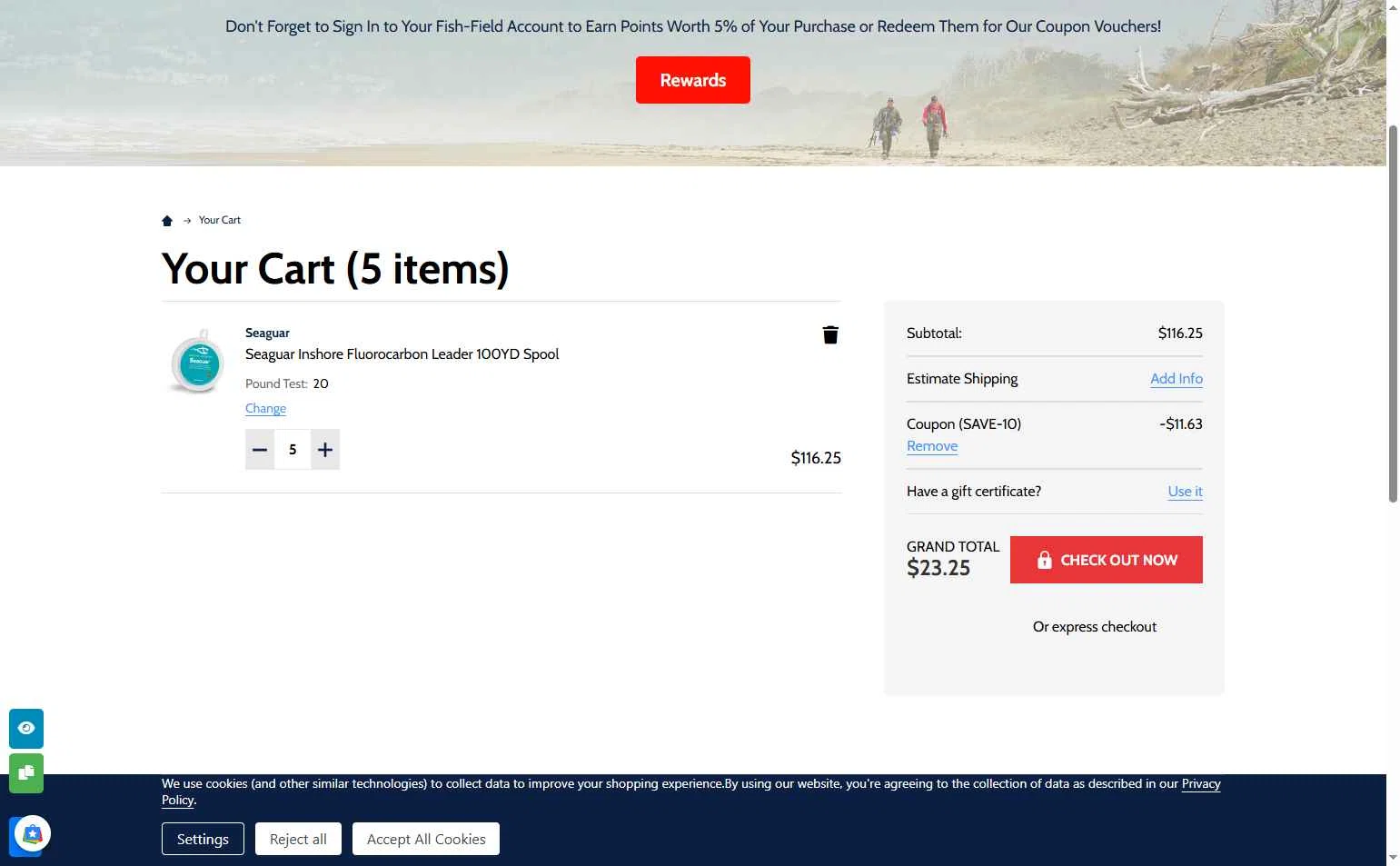Screen dimensions: 1400x866
Task: Delete Seaguar leader with trash icon
Action: point(830,335)
